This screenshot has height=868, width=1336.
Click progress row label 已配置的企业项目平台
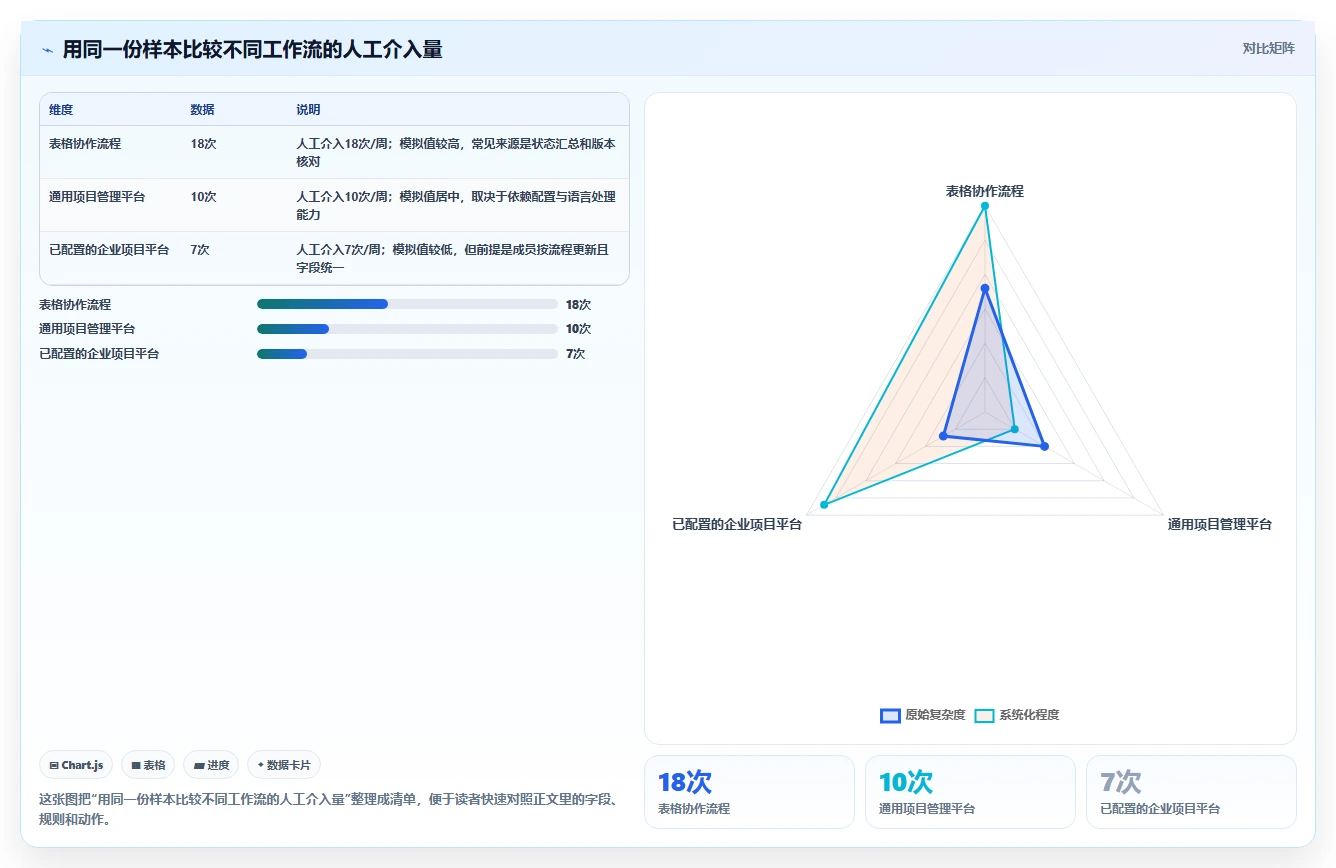pyautogui.click(x=99, y=354)
